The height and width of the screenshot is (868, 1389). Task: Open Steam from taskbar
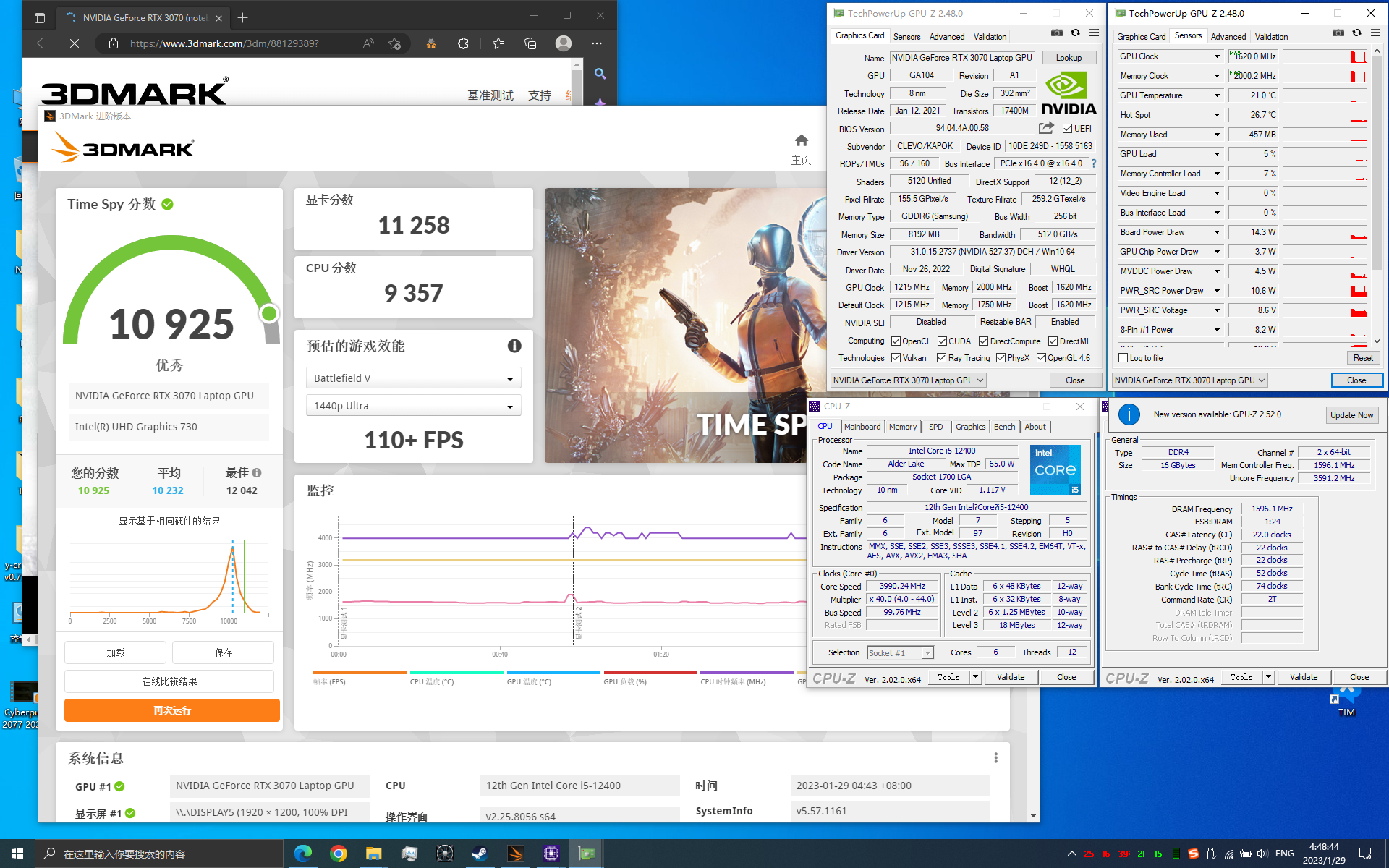pyautogui.click(x=480, y=854)
